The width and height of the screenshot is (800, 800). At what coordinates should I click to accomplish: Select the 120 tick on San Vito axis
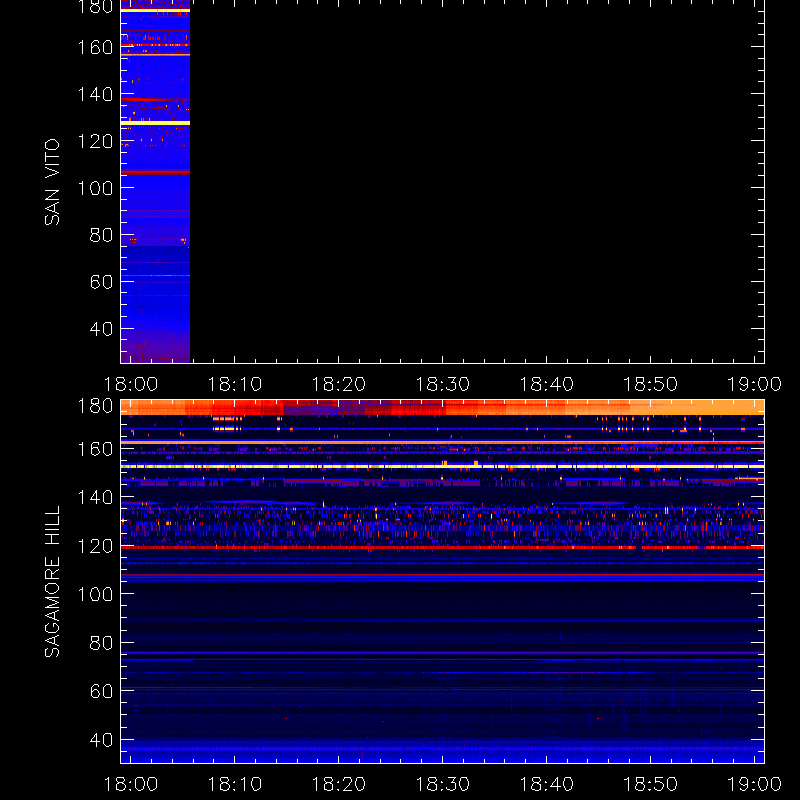[x=95, y=141]
